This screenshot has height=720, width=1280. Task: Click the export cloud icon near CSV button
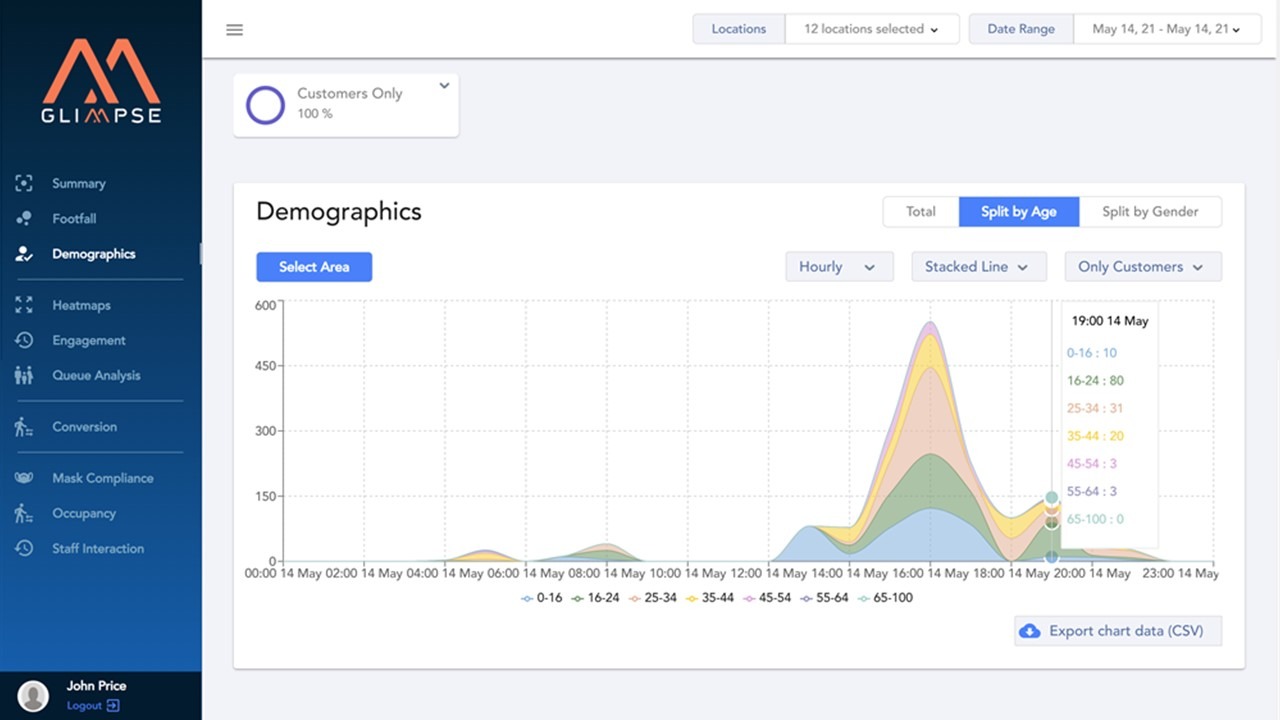click(1031, 631)
